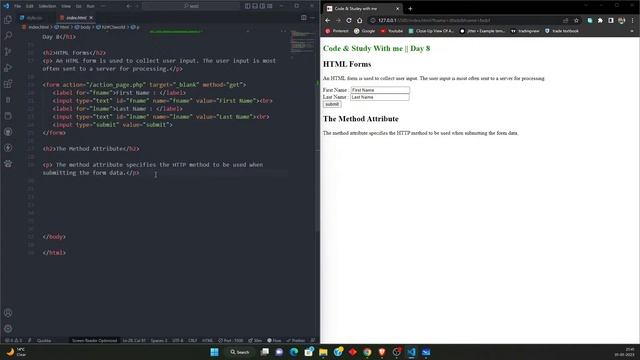Open the browser side panel icon
This screenshot has width=640, height=360.
click(x=611, y=20)
